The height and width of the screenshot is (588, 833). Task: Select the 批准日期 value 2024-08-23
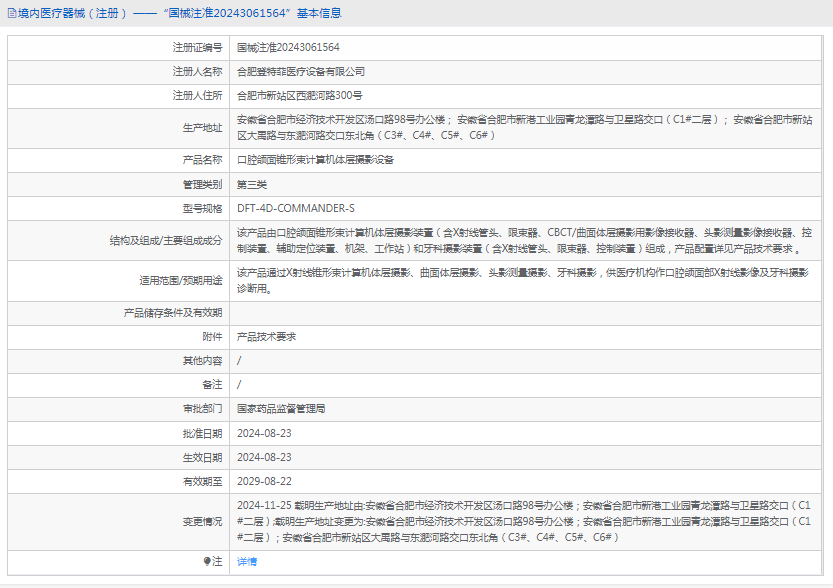click(x=264, y=433)
